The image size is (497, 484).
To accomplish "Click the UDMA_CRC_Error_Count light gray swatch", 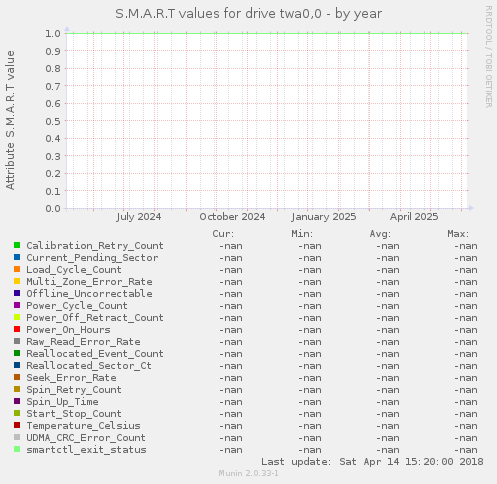I will tap(17, 437).
